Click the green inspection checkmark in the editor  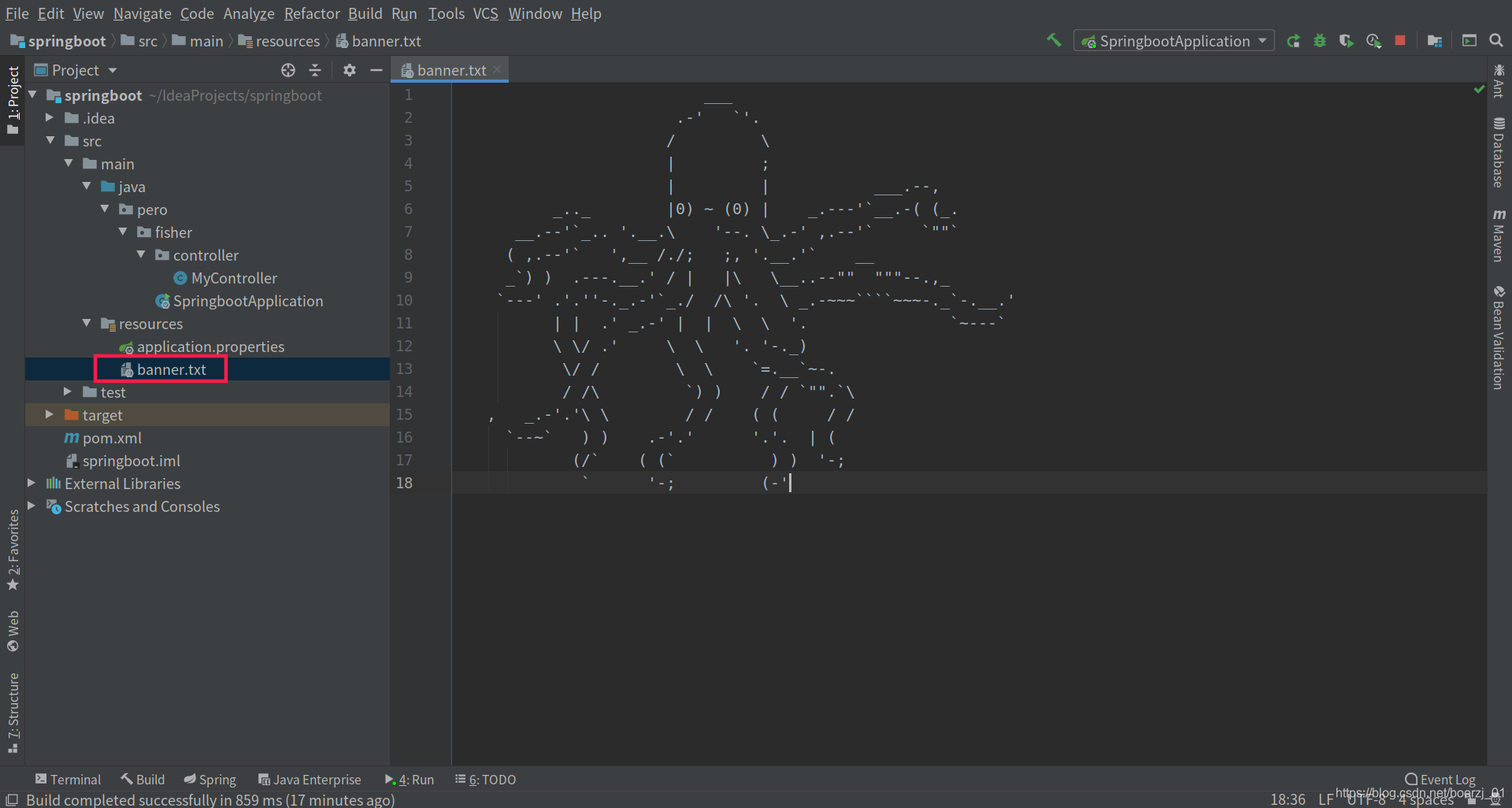[1479, 89]
